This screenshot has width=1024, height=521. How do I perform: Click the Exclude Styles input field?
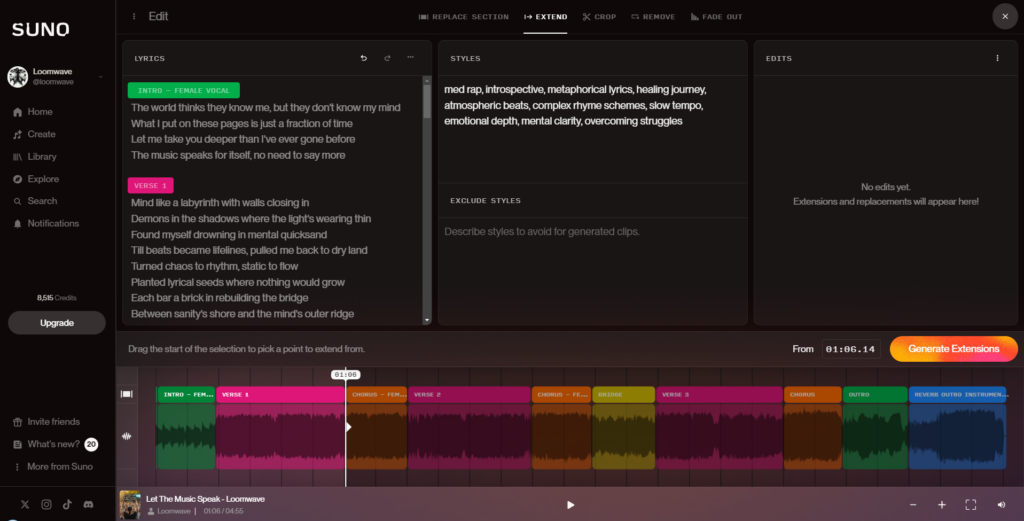(592, 270)
